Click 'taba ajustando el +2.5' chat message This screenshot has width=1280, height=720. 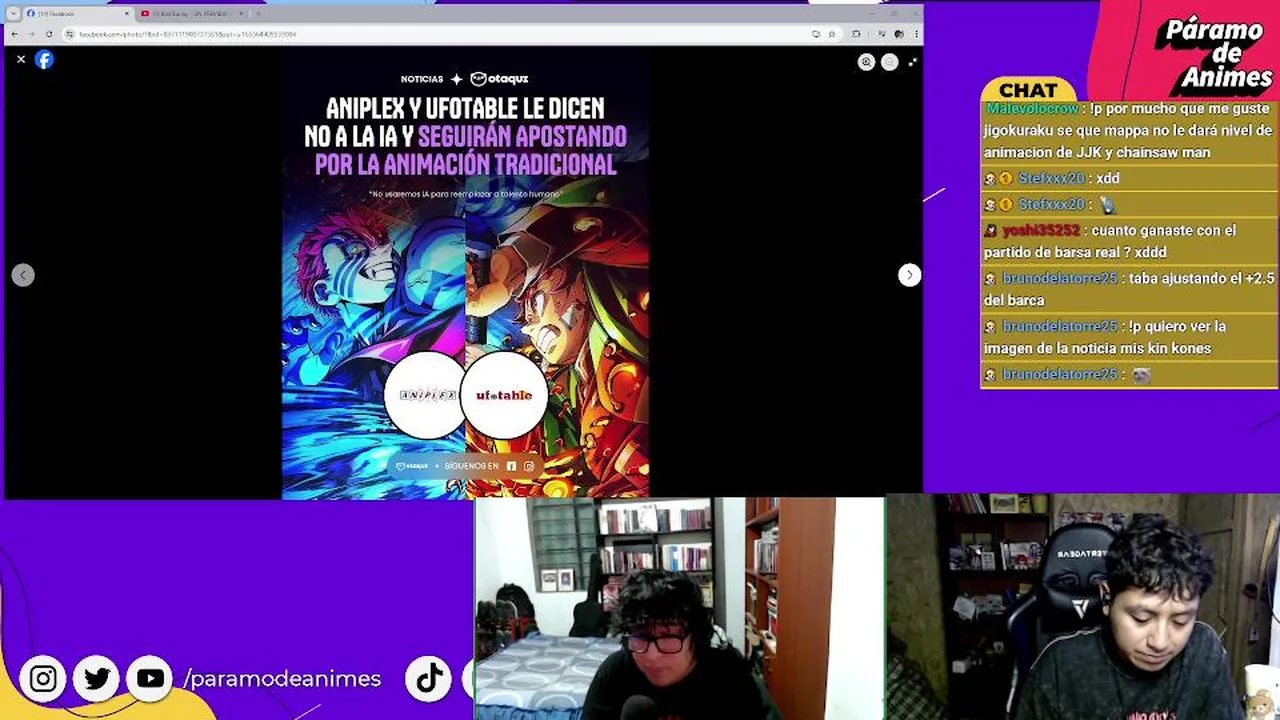pyautogui.click(x=1129, y=289)
